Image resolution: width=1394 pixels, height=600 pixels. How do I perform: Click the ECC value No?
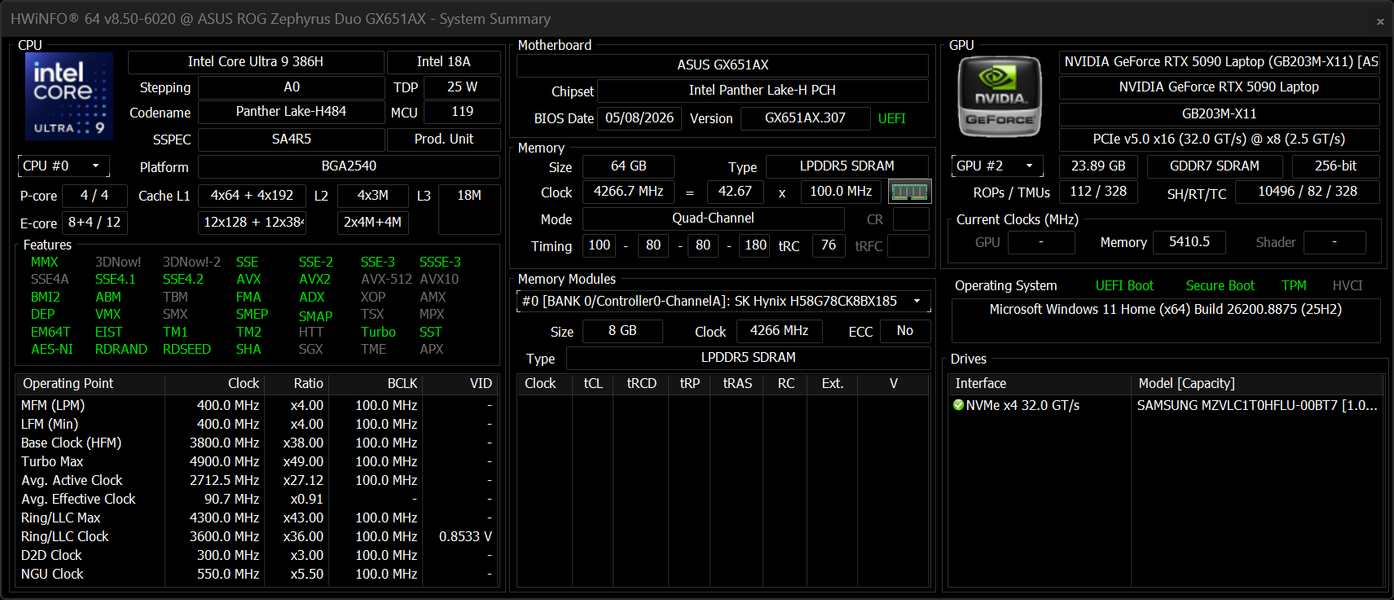coord(905,331)
